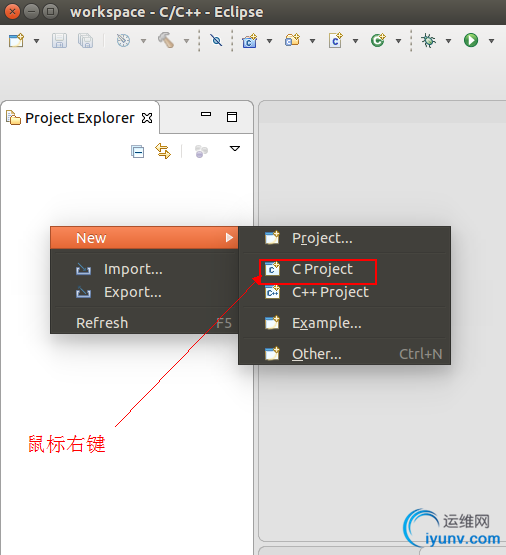This screenshot has width=506, height=555.
Task: Open the dropdown next to the Debug icon
Action: [448, 41]
